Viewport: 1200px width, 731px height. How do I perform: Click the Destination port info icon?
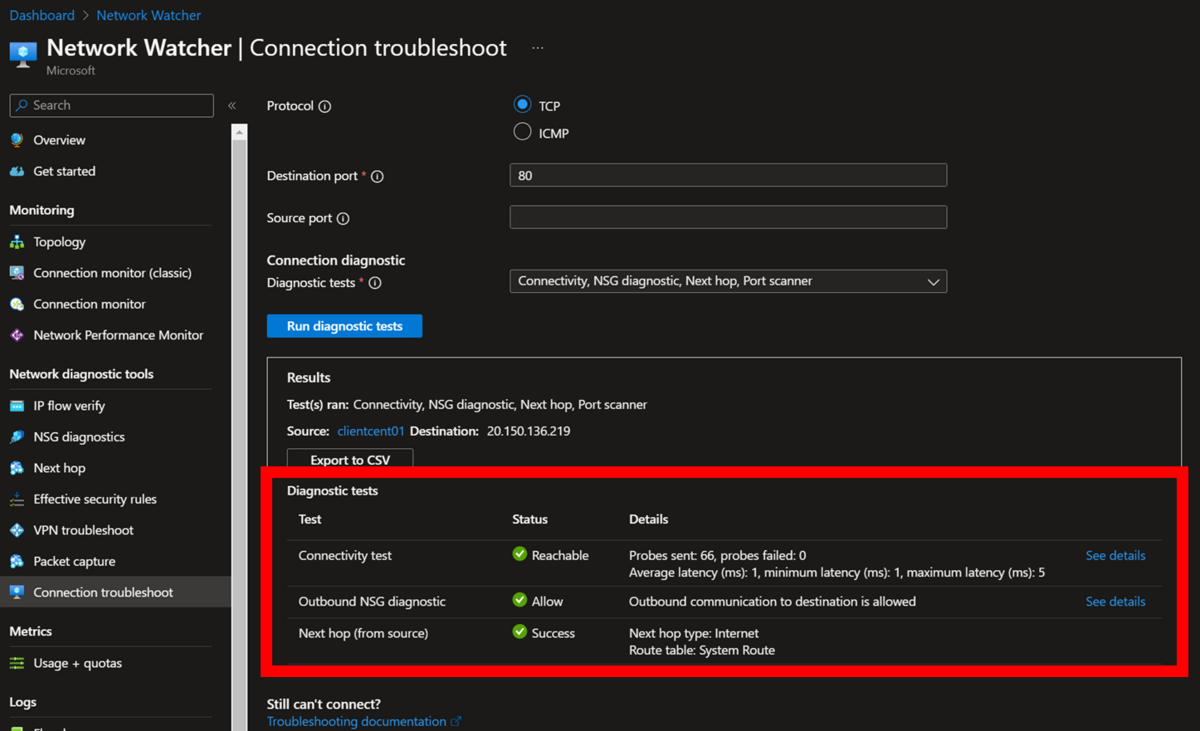[x=377, y=176]
